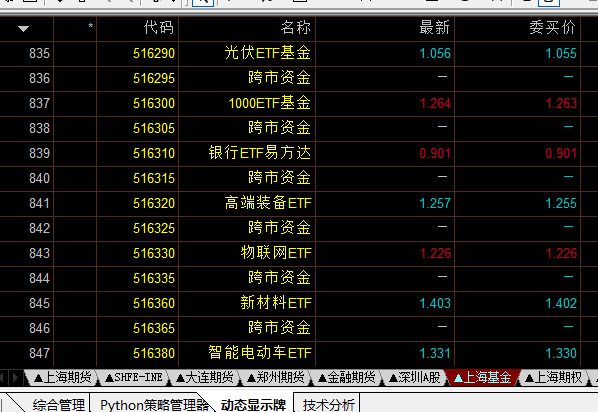Select code 516295 in row 836
598x412 pixels.
(154, 78)
